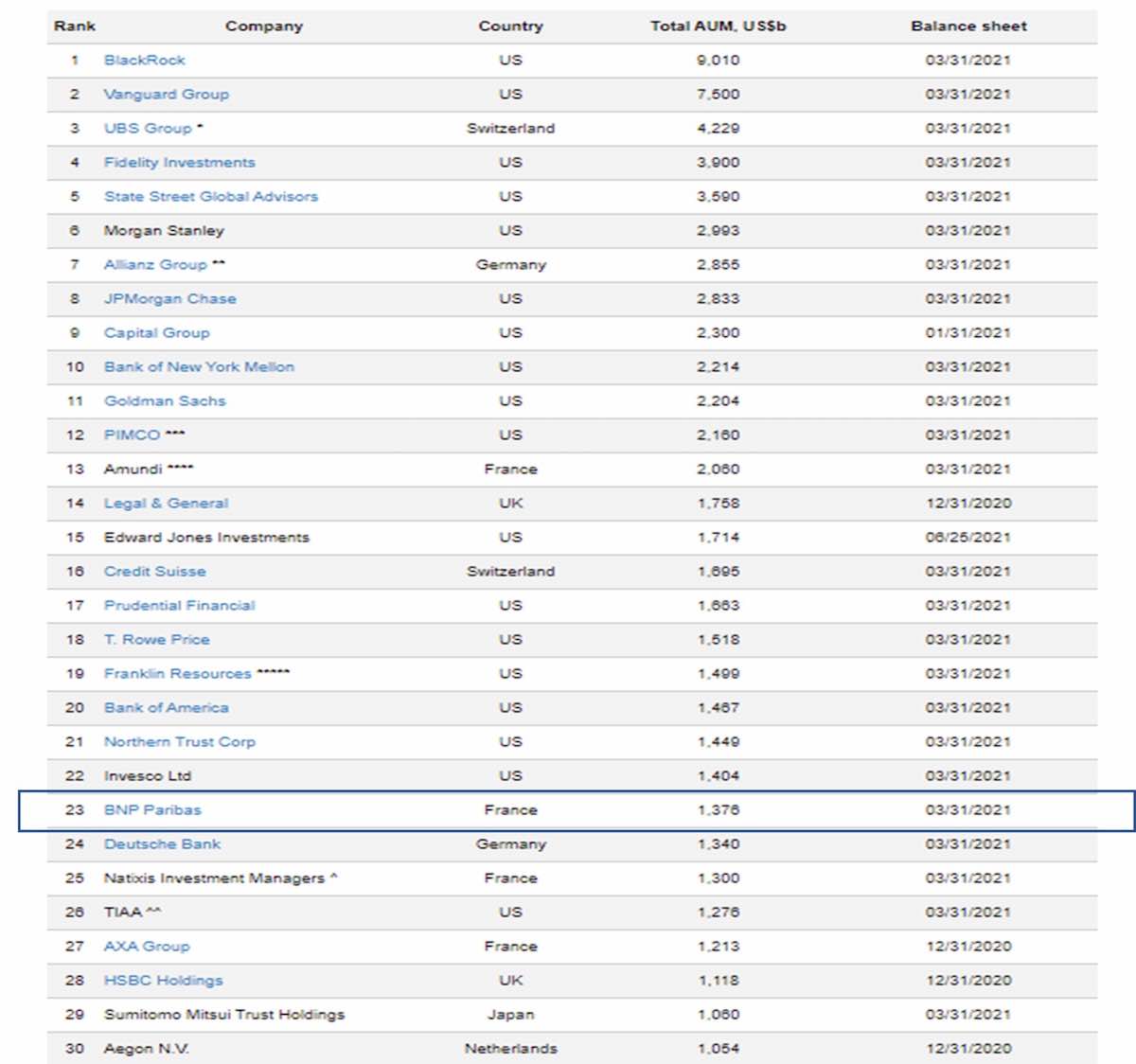This screenshot has width=1136, height=1064.
Task: Open the AXA Group link
Action: point(147,946)
